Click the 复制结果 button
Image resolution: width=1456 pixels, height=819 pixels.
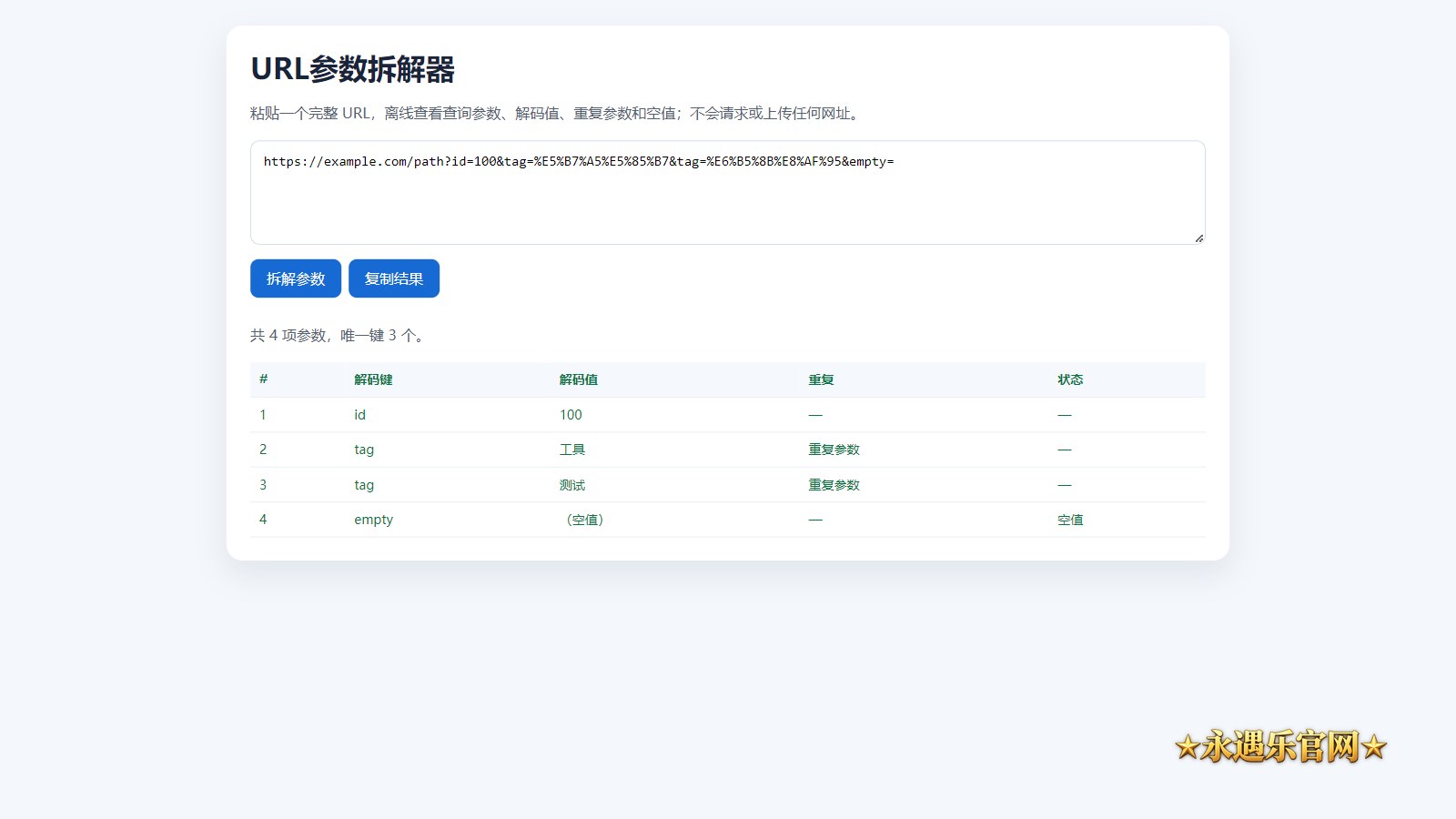tap(394, 278)
